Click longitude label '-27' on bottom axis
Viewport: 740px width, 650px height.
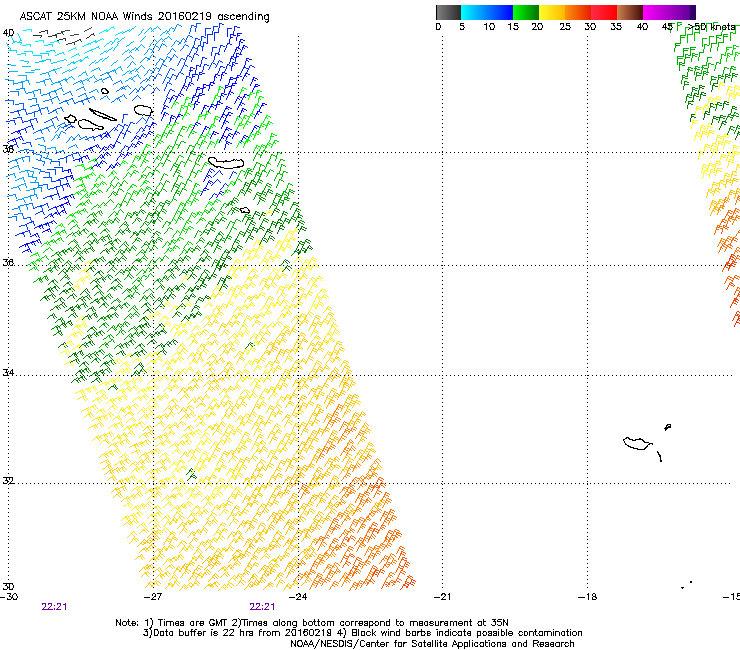click(x=153, y=597)
